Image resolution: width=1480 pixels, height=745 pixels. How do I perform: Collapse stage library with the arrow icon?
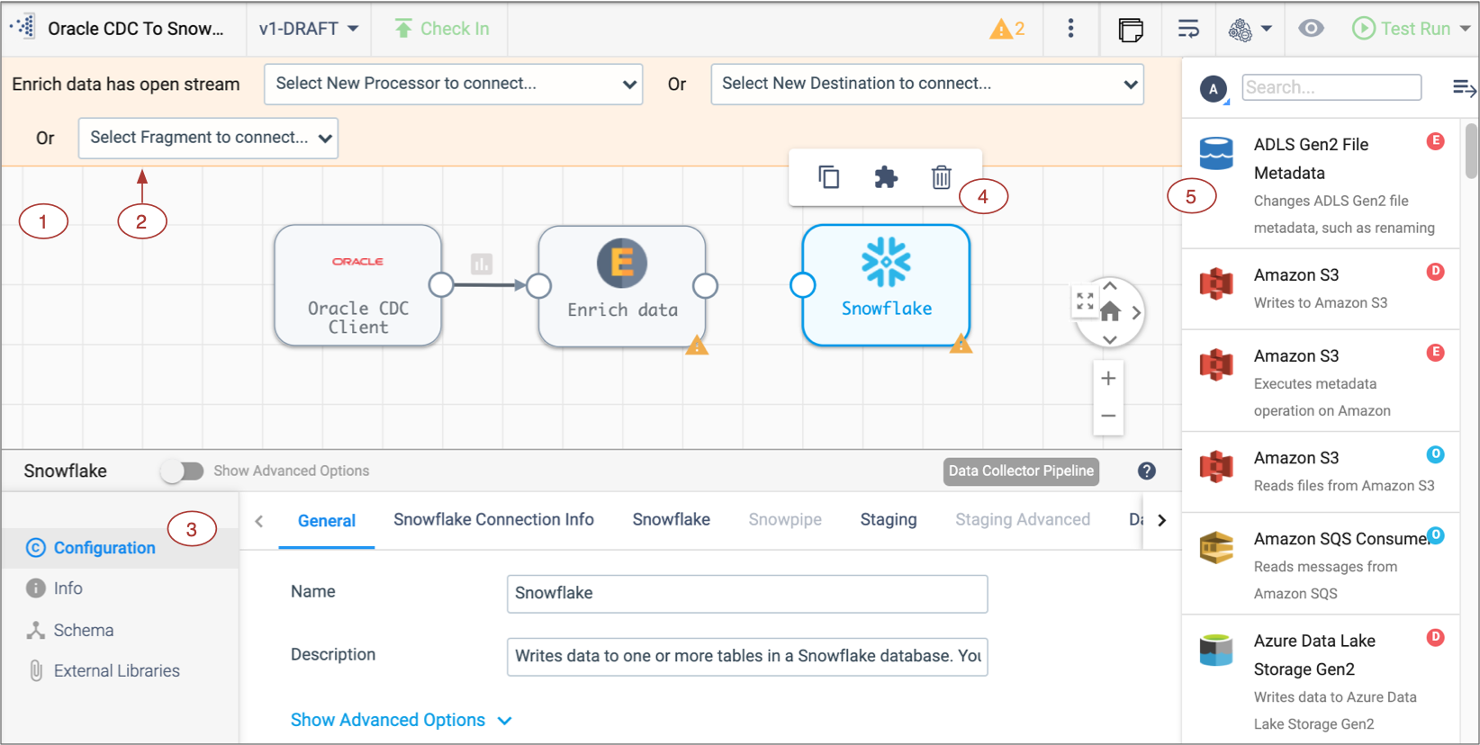(1464, 89)
